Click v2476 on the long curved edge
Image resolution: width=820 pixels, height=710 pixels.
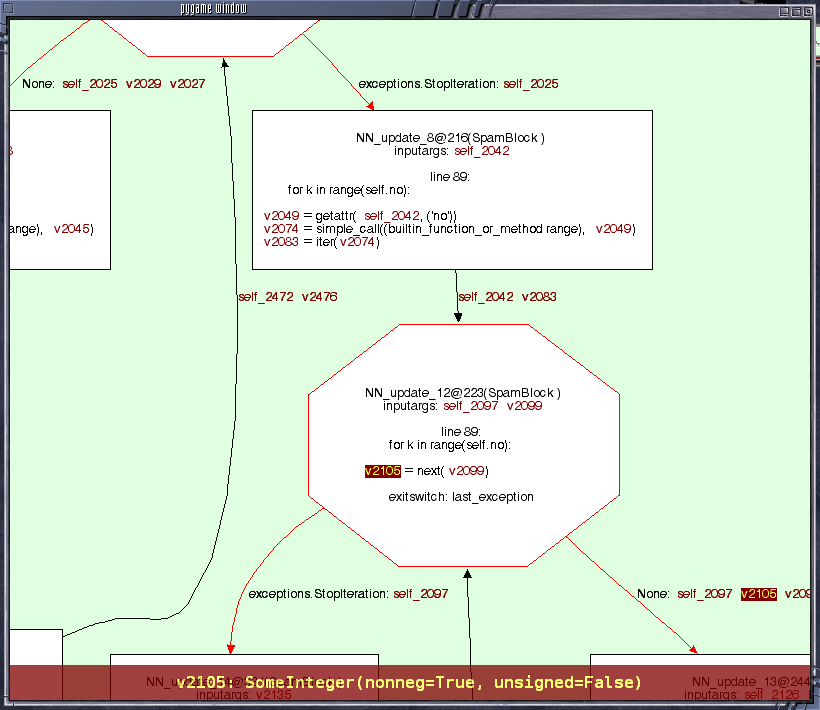(x=320, y=297)
